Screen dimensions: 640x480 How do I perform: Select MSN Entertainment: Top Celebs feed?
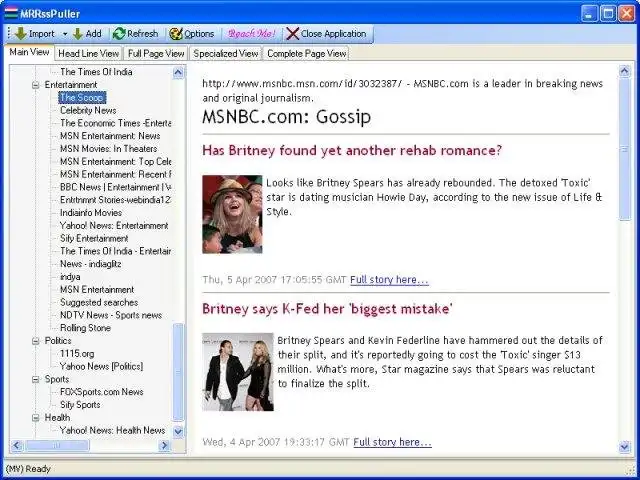(116, 162)
